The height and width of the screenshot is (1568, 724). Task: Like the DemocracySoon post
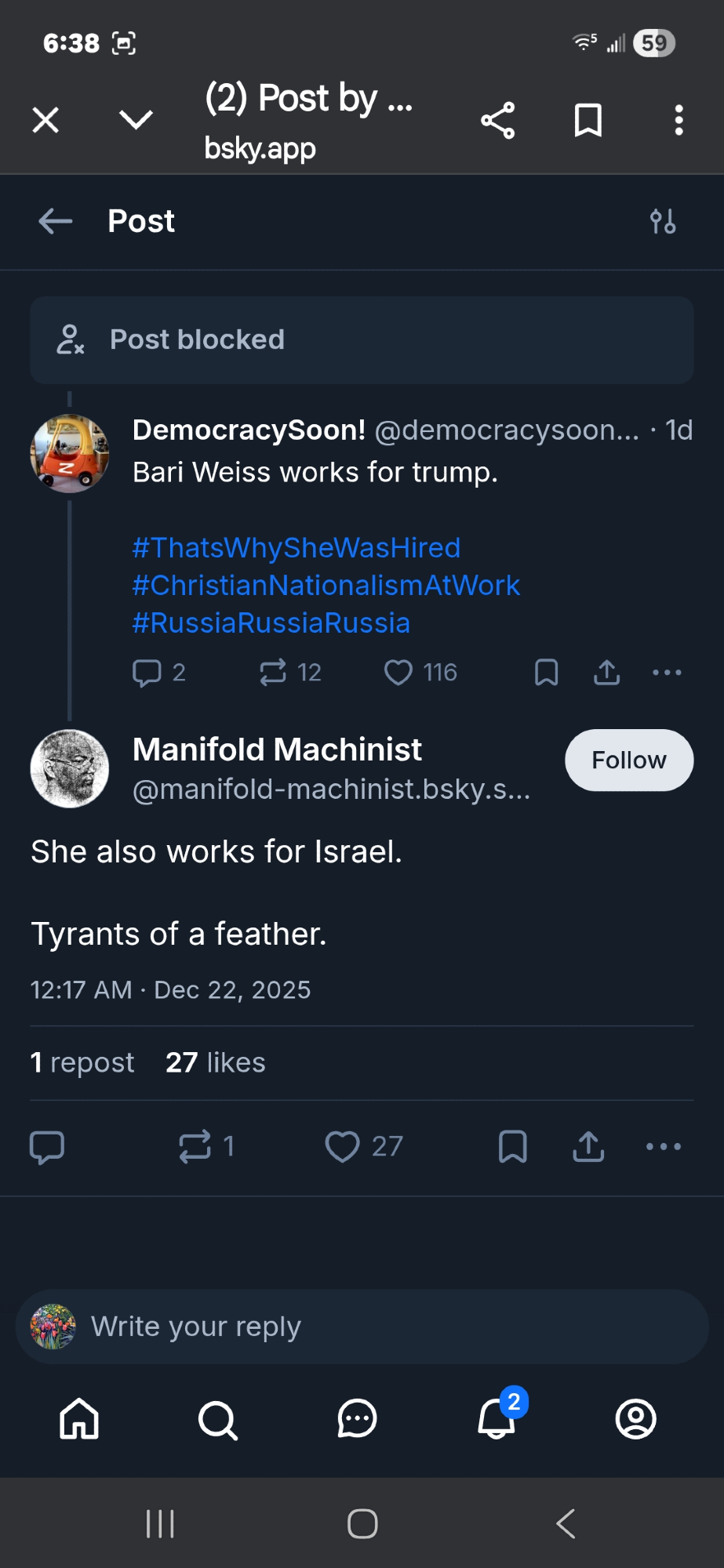[x=398, y=673]
